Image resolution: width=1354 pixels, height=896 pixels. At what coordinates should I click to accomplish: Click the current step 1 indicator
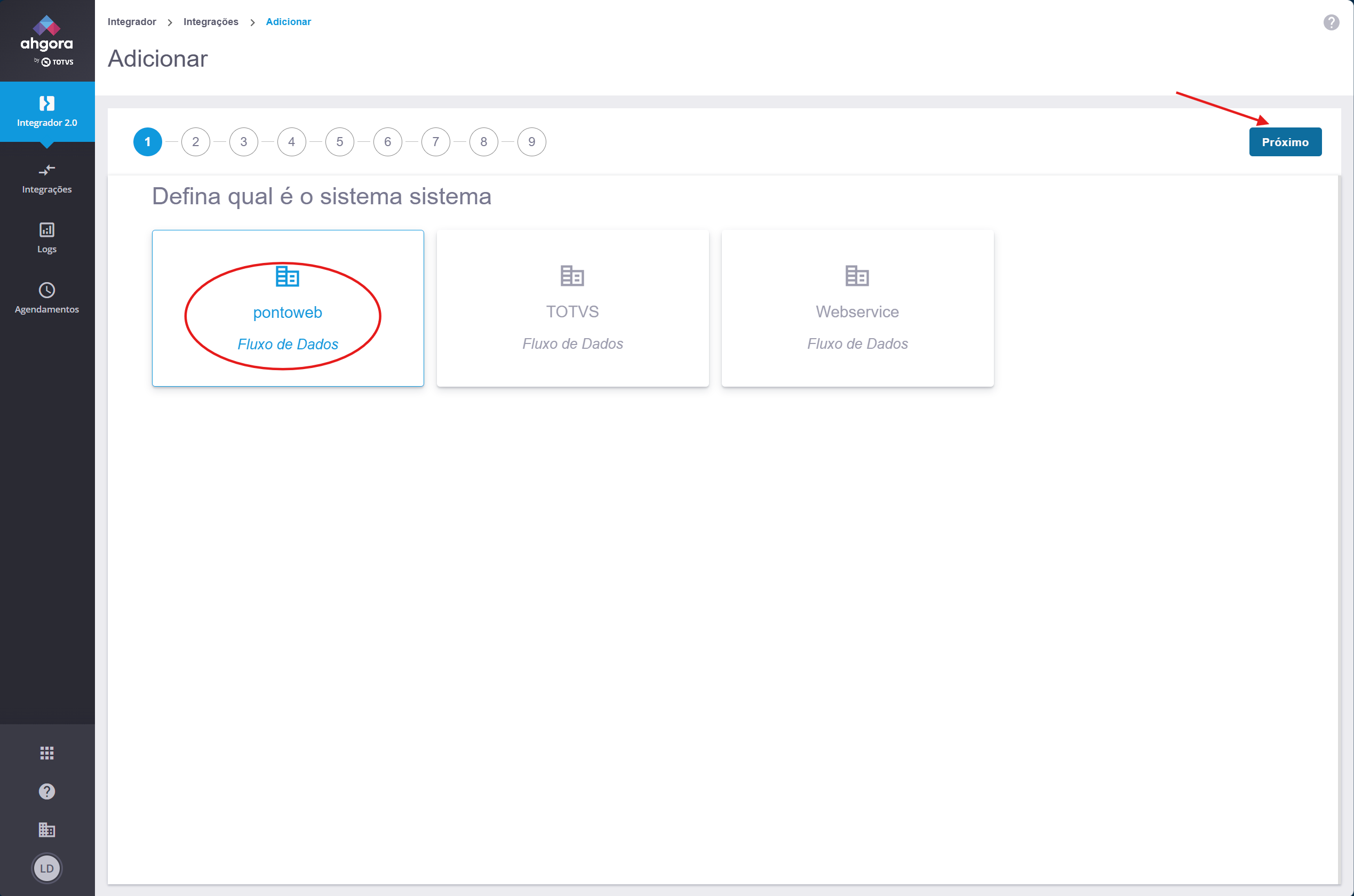[x=147, y=142]
